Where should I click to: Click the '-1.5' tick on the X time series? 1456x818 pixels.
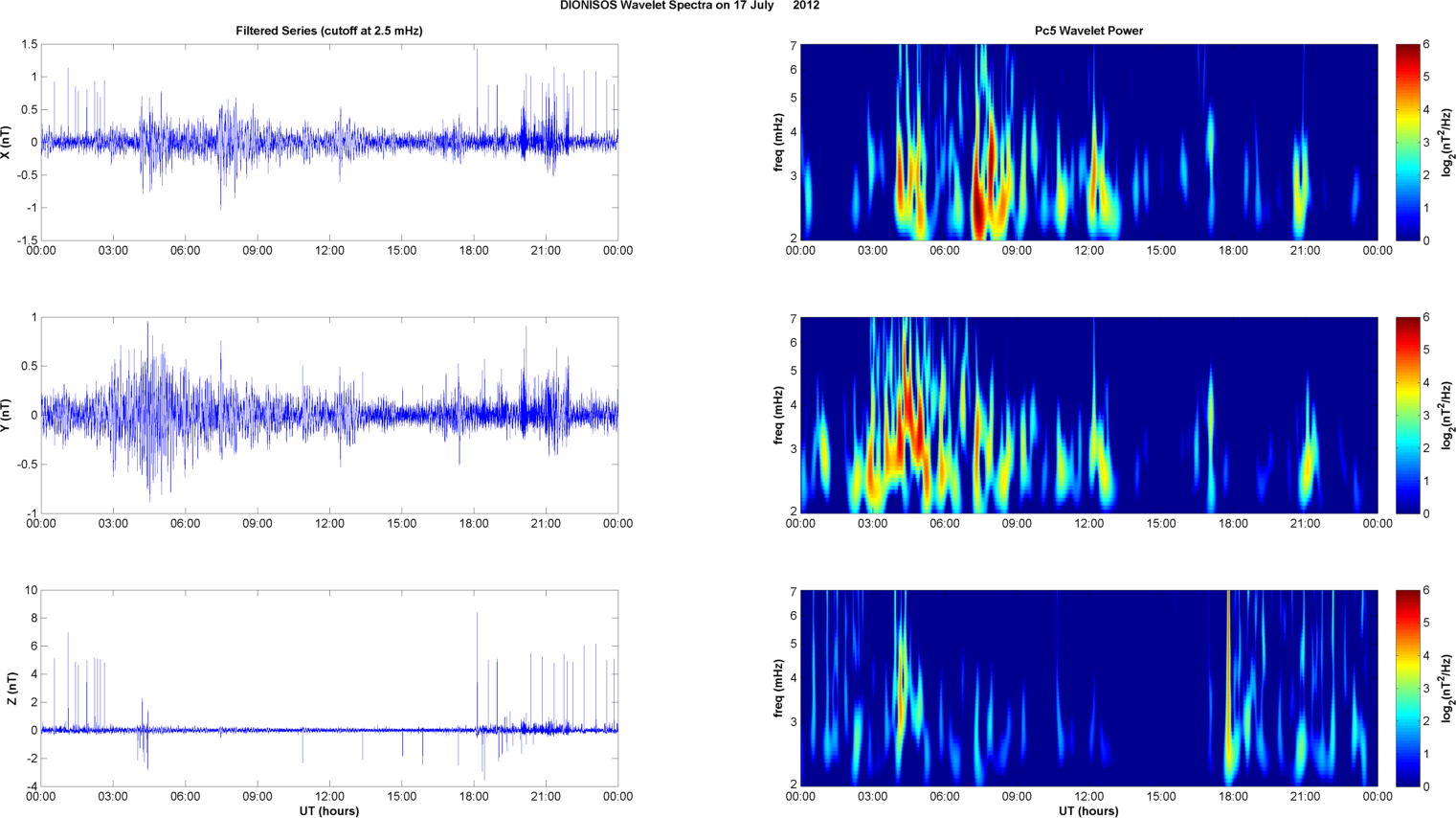click(27, 240)
